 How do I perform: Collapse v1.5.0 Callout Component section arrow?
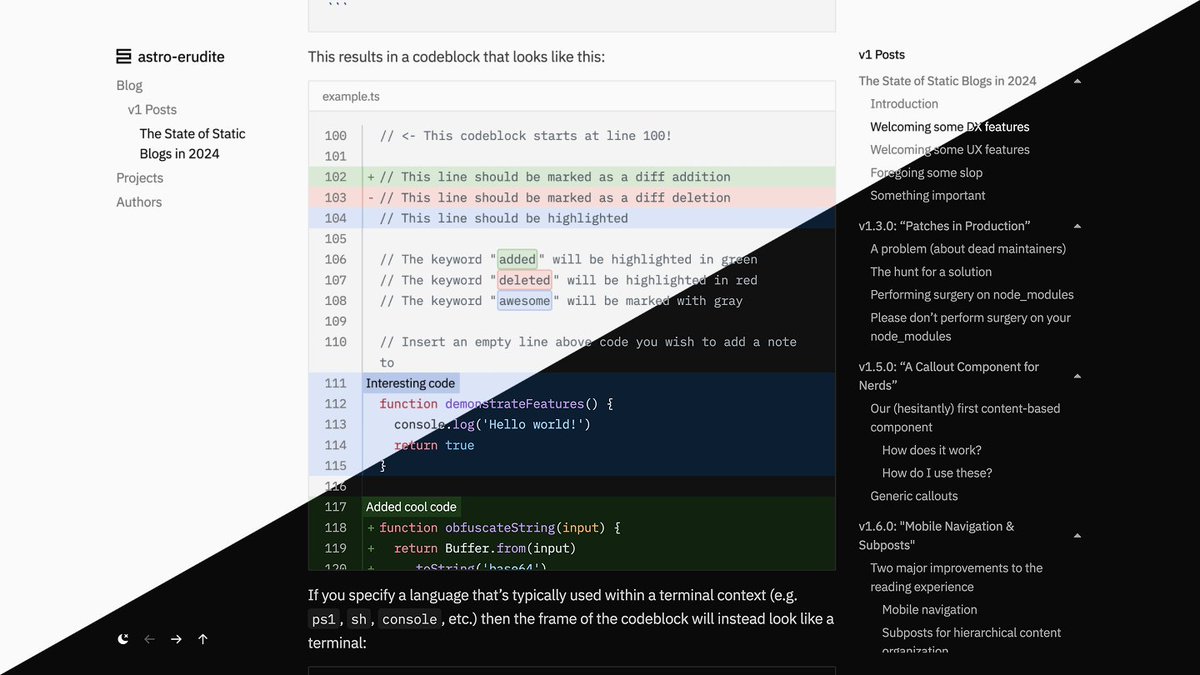tap(1077, 376)
